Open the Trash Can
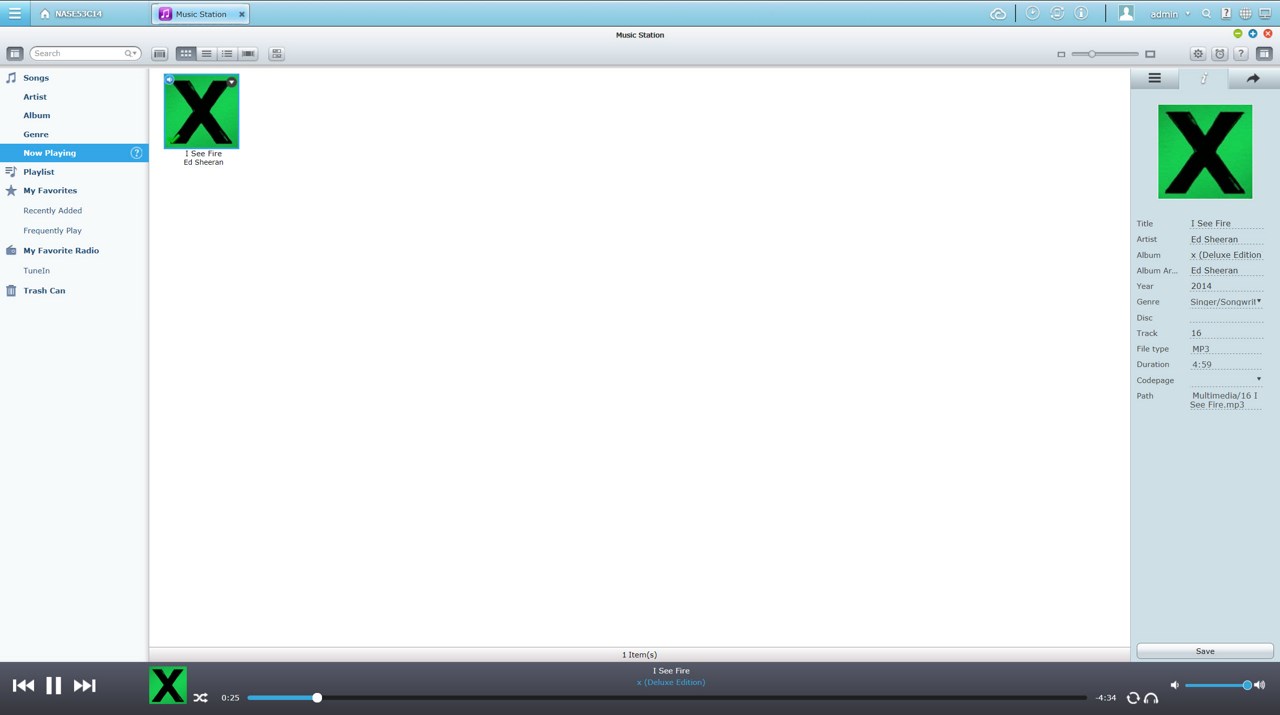Viewport: 1280px width, 715px height. [44, 291]
